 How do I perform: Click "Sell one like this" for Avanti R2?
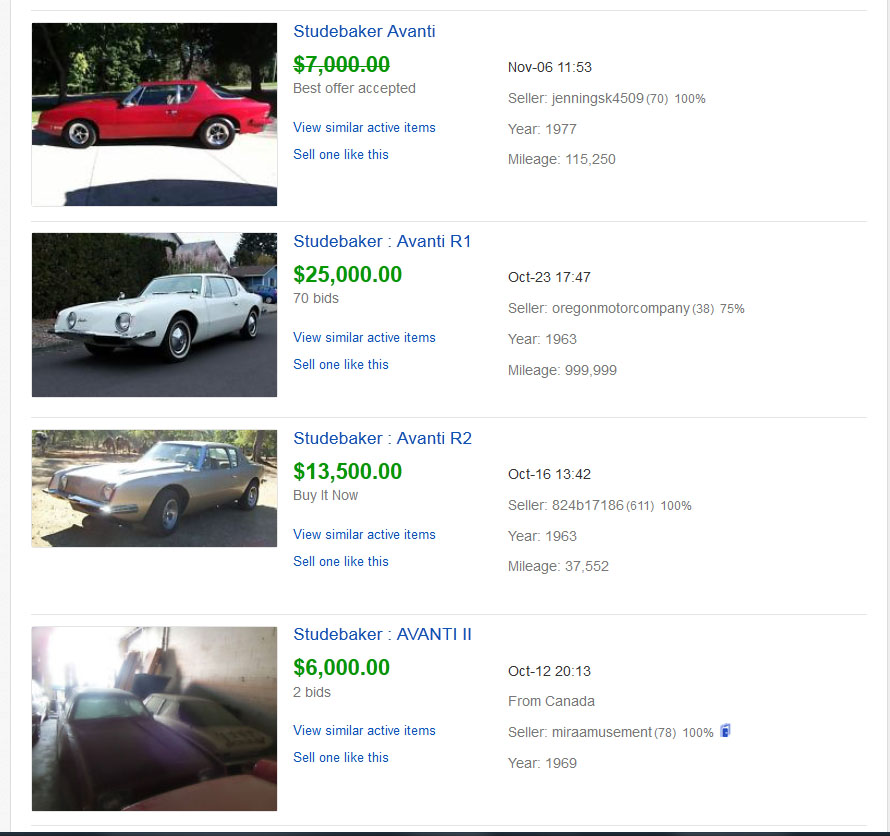coord(340,561)
